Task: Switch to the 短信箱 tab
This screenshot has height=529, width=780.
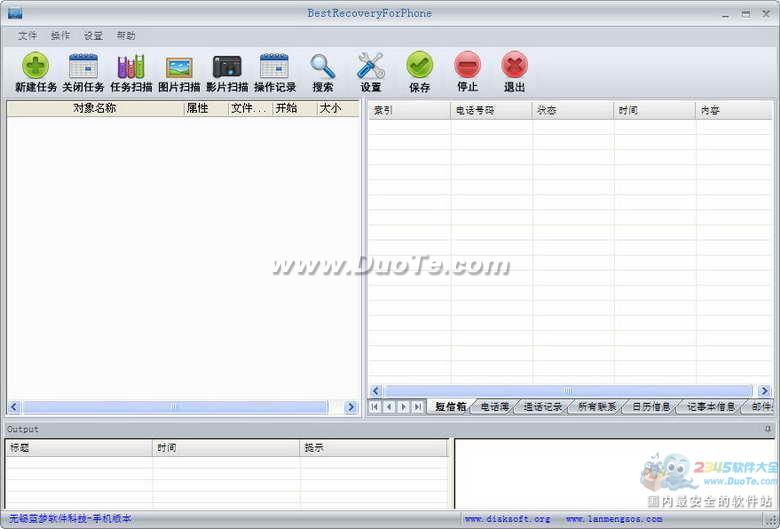Action: 450,407
